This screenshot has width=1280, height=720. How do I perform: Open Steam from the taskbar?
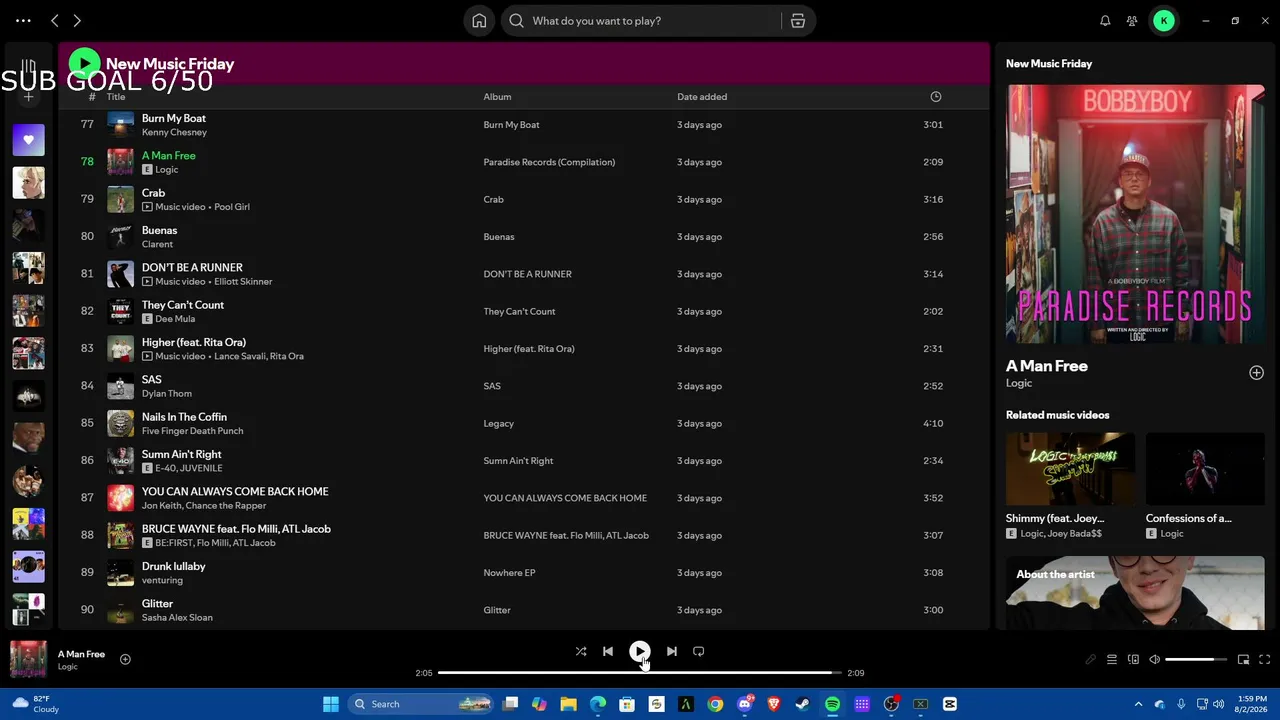[803, 704]
